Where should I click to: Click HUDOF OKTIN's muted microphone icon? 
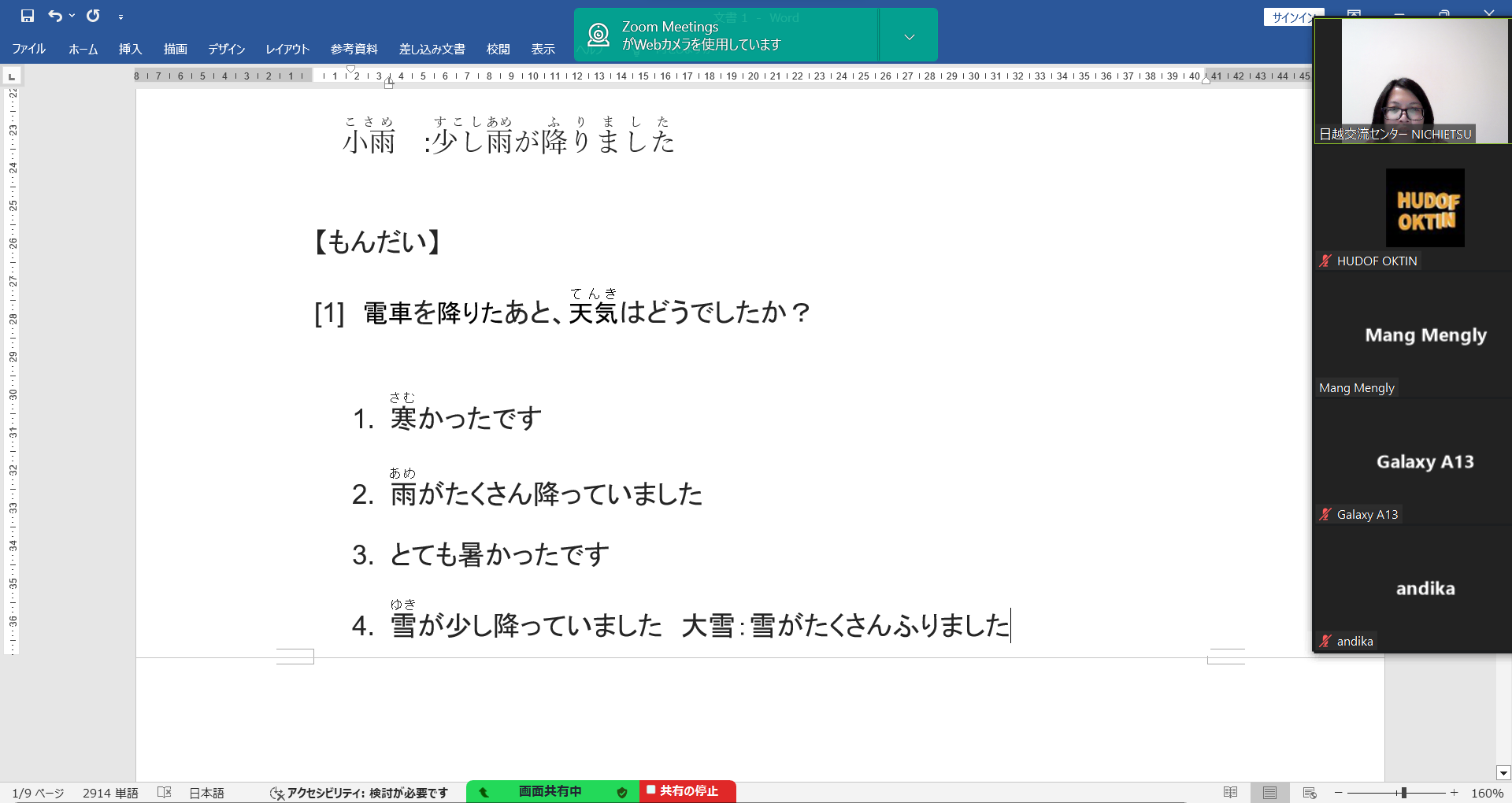coord(1325,261)
